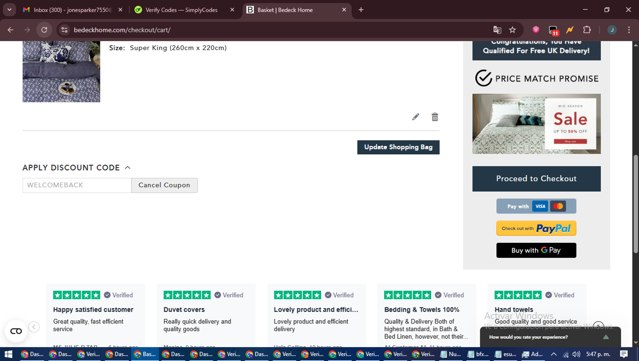The height and width of the screenshot is (361, 639).
Task: Close the Basket Bedeck Home tab
Action: [344, 10]
